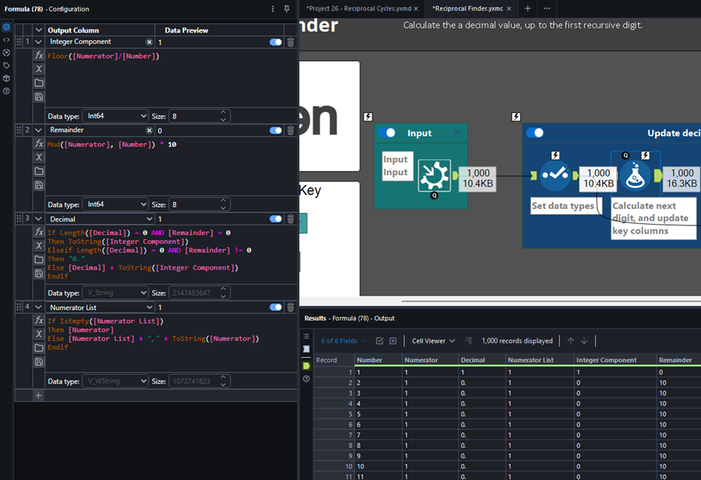Toggle the Integer Component expression off
This screenshot has height=480, width=701.
point(276,42)
